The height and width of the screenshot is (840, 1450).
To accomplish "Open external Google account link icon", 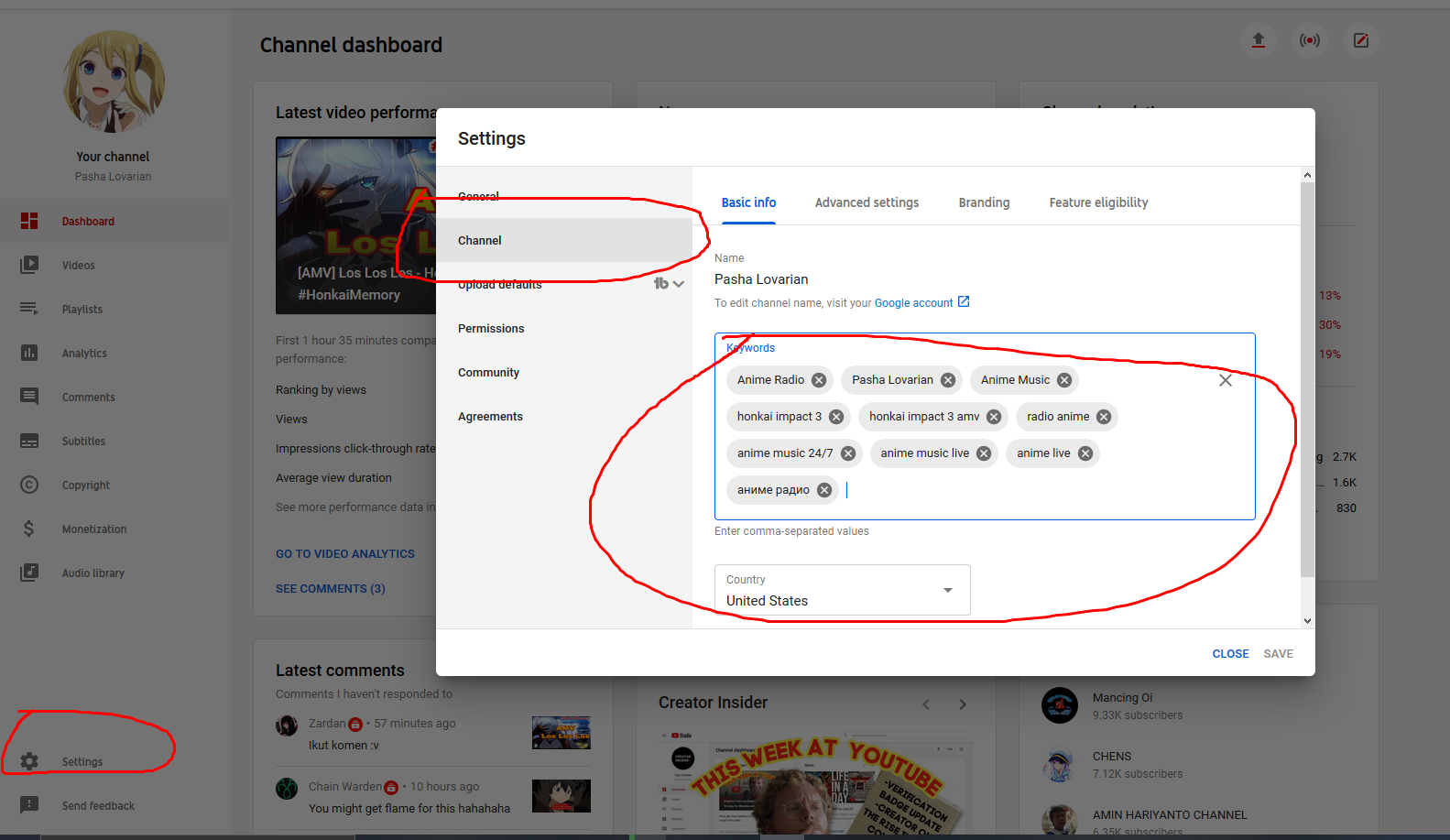I will pos(964,302).
